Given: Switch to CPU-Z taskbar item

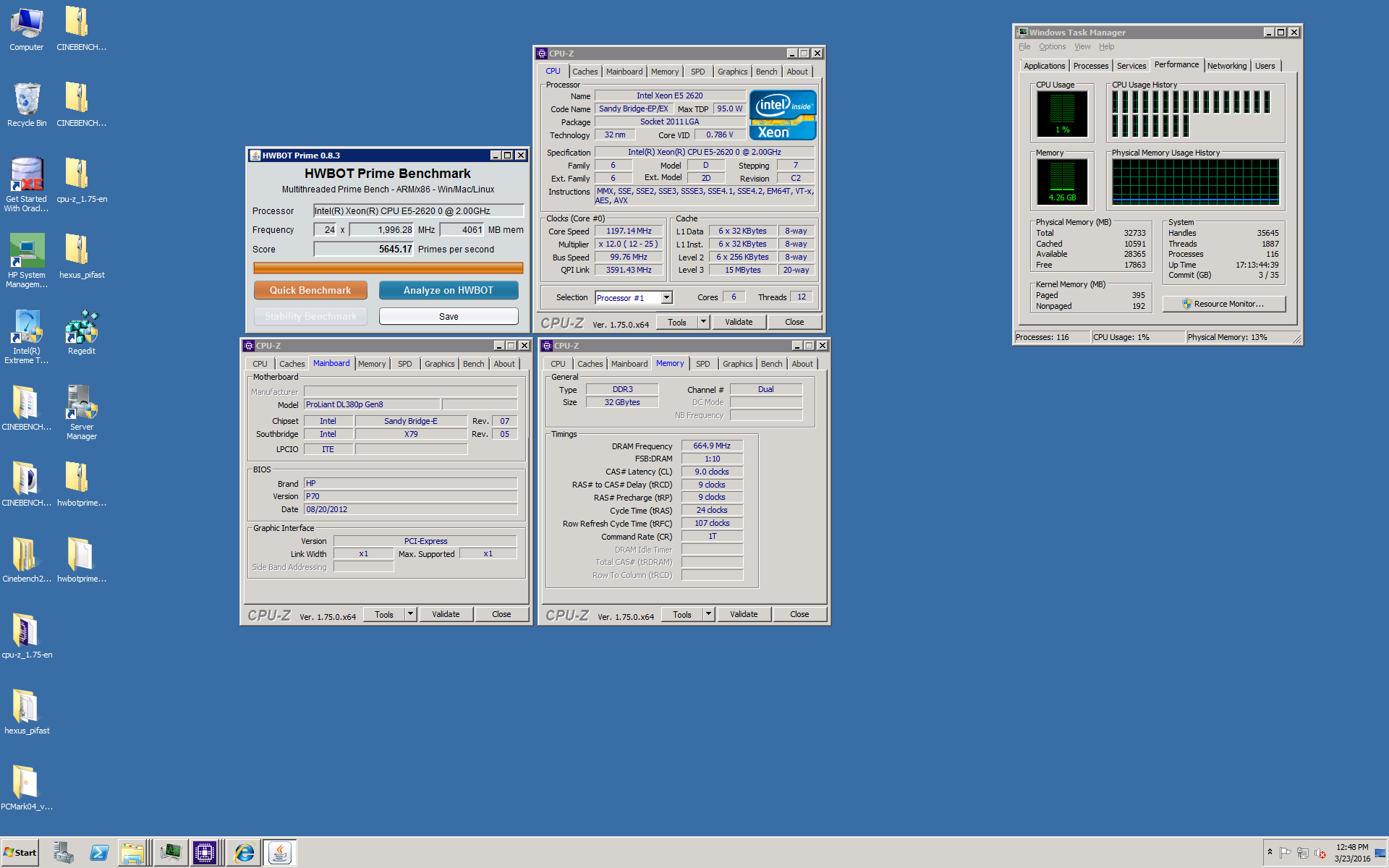Looking at the screenshot, I should pyautogui.click(x=205, y=853).
